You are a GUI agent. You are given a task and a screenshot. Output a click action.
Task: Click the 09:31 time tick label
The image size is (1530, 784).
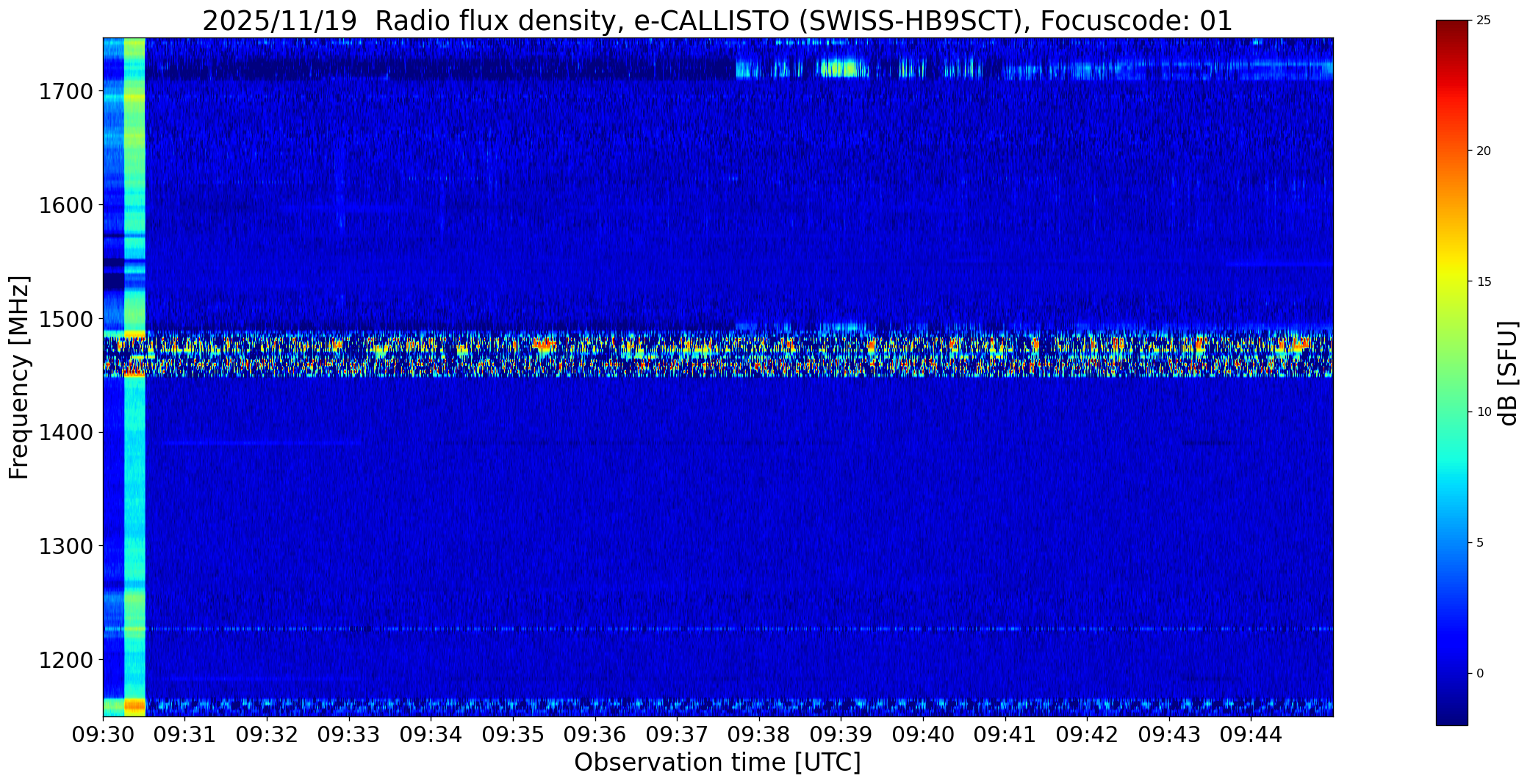(x=185, y=735)
